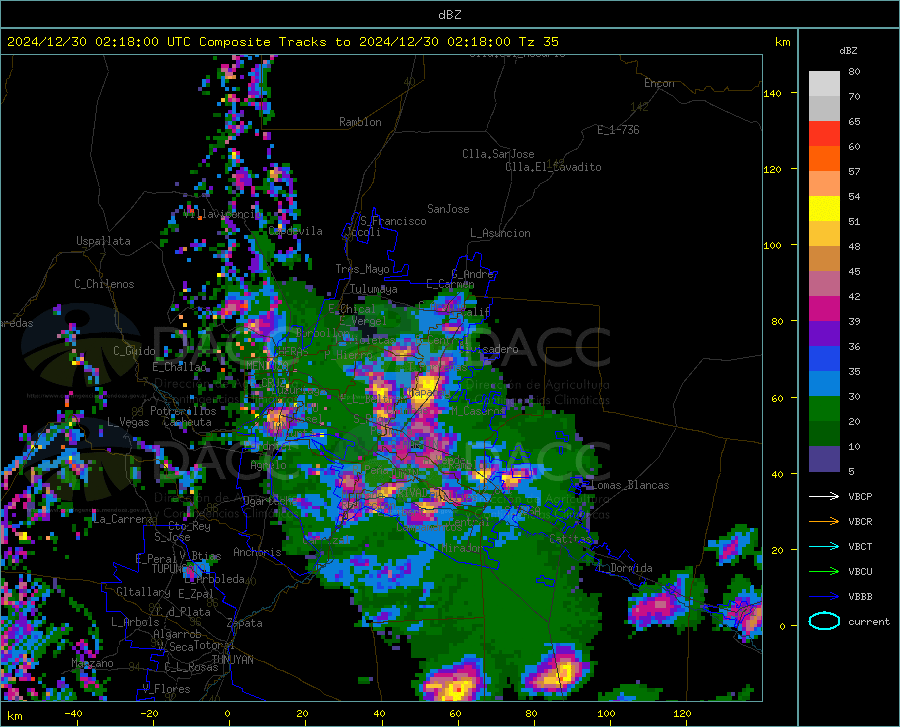The height and width of the screenshot is (727, 900).
Task: Click the cyan VBCT arrow icon
Action: pos(824,546)
